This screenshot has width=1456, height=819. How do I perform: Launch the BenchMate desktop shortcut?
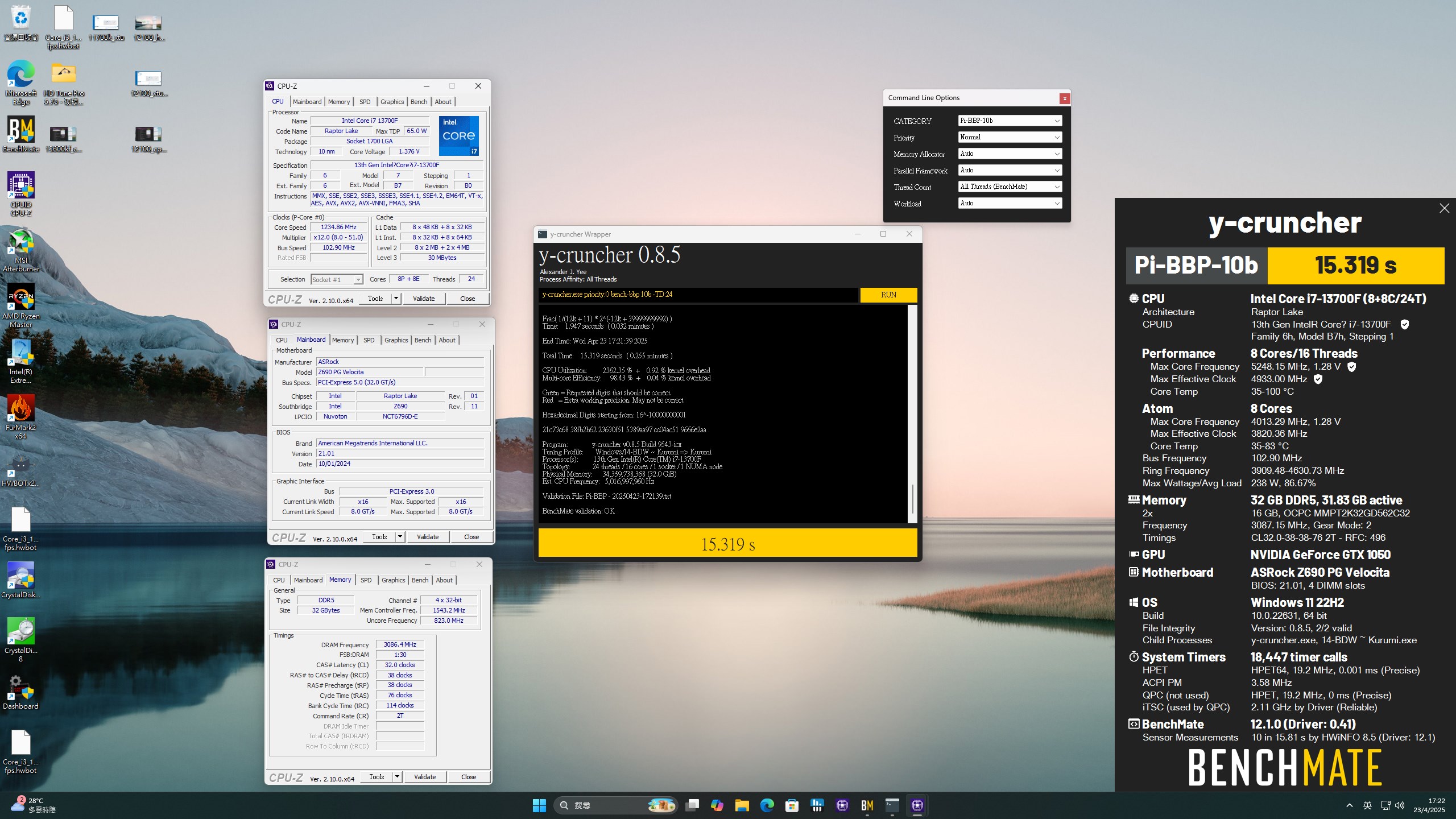point(20,134)
